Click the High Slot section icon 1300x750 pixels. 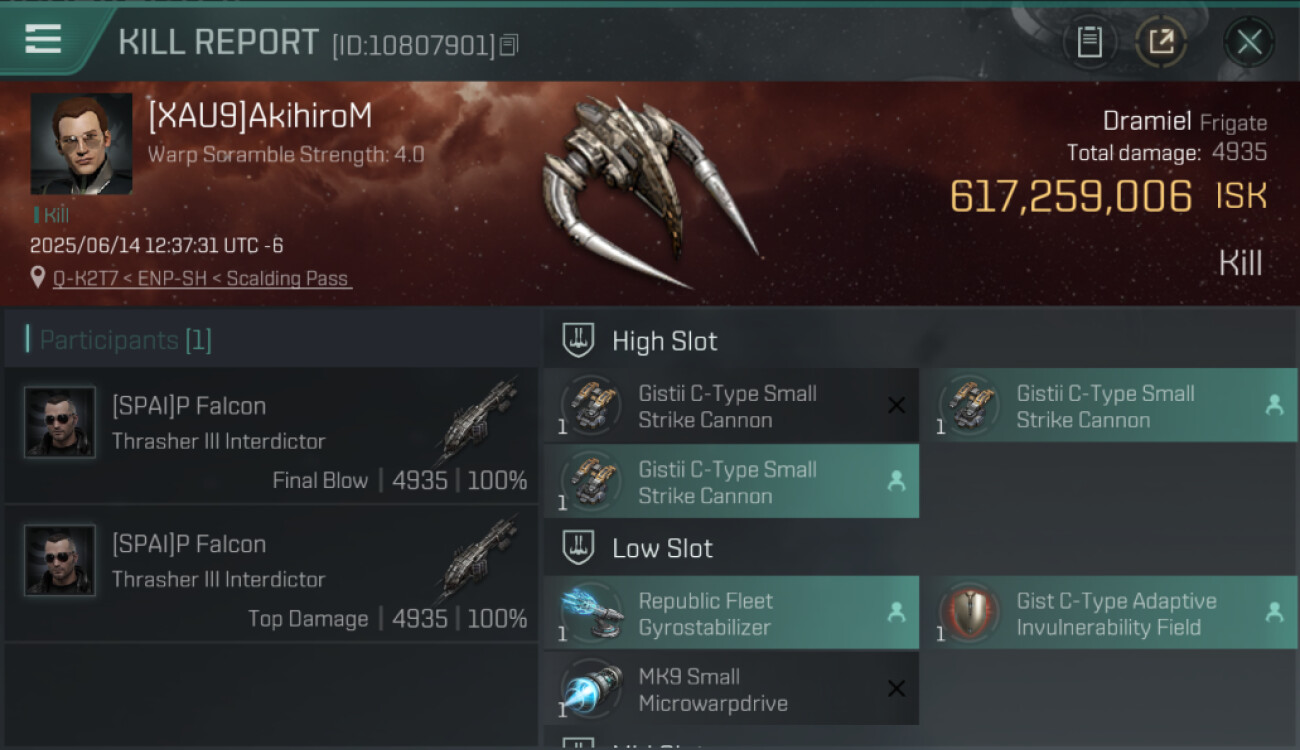coord(578,341)
